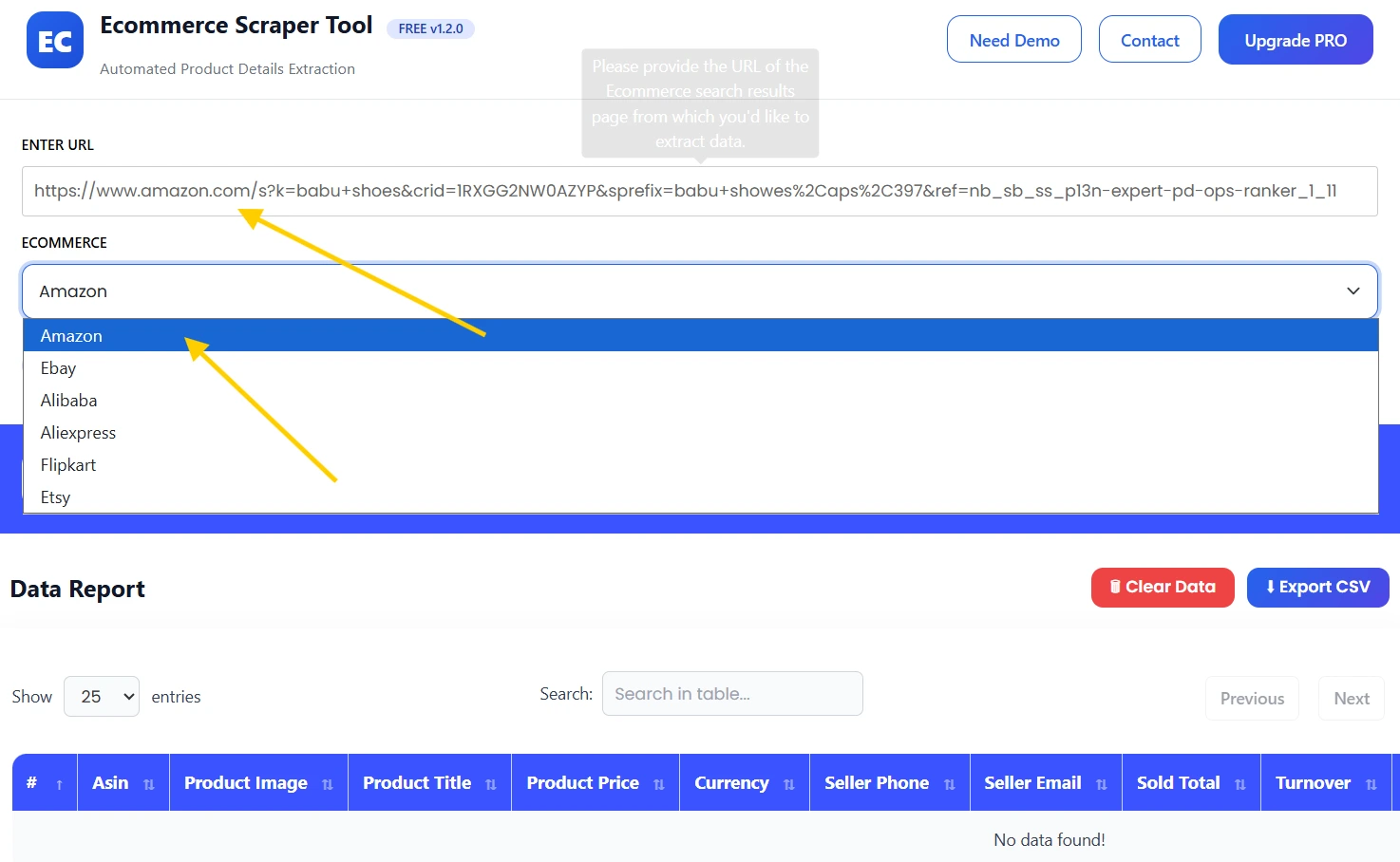Export results with Export CSV button
The height and width of the screenshot is (862, 1400).
[x=1318, y=587]
